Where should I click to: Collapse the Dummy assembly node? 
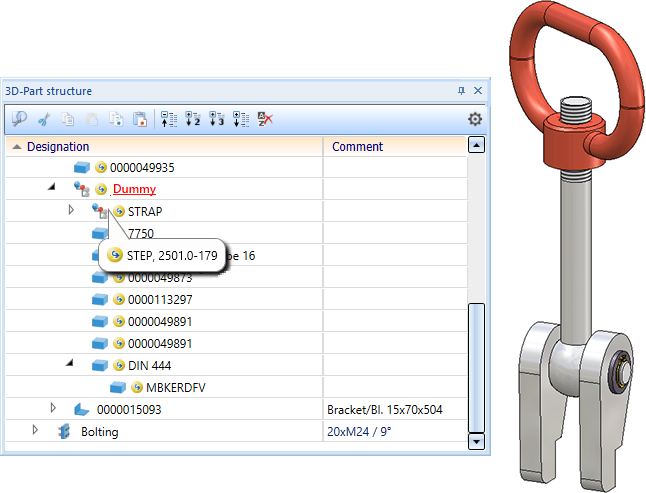click(52, 188)
